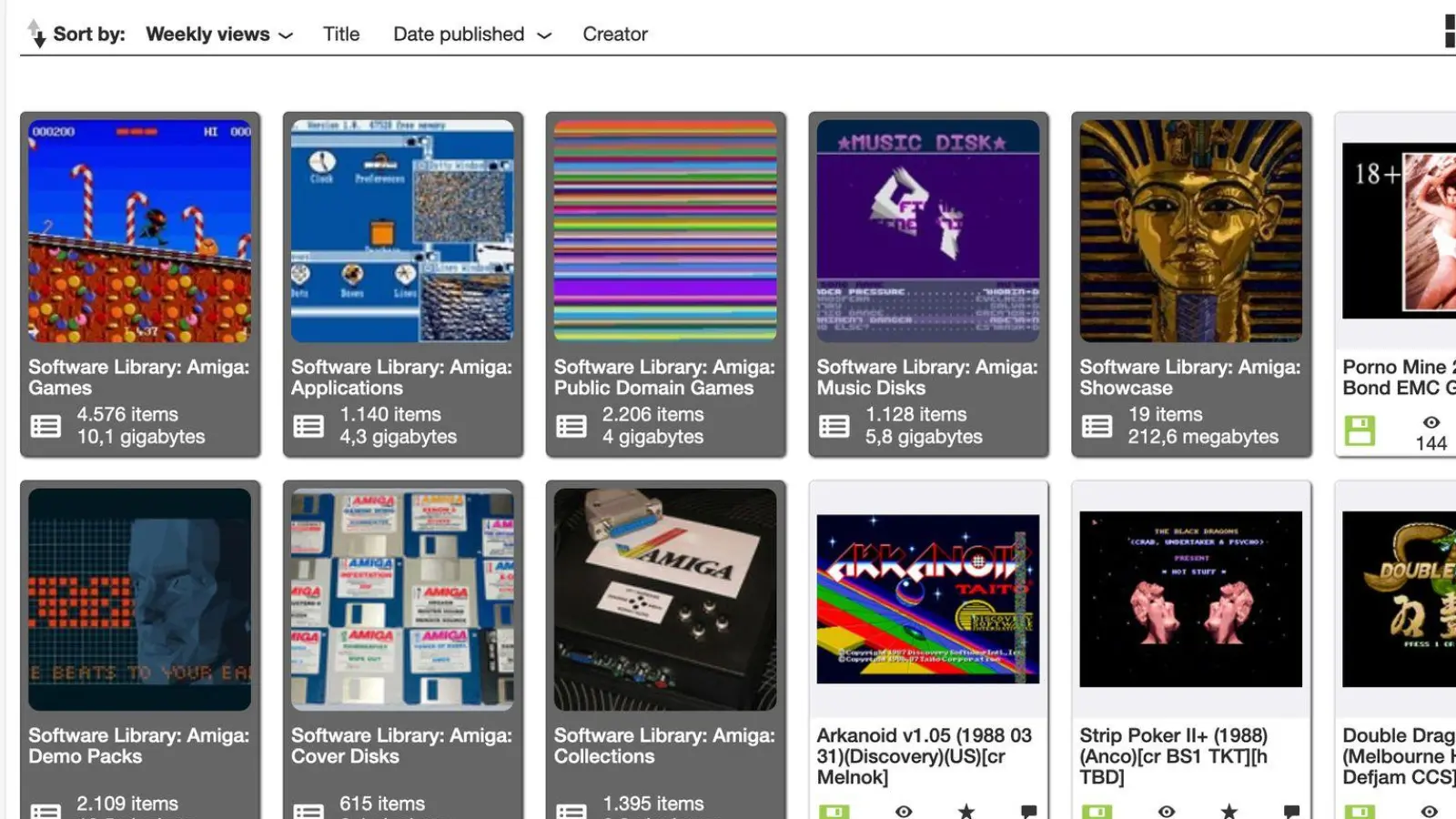Screen dimensions: 1456x819
Task: Click the item-count list icon on Amiga Collections
Action: pyautogui.click(x=571, y=813)
